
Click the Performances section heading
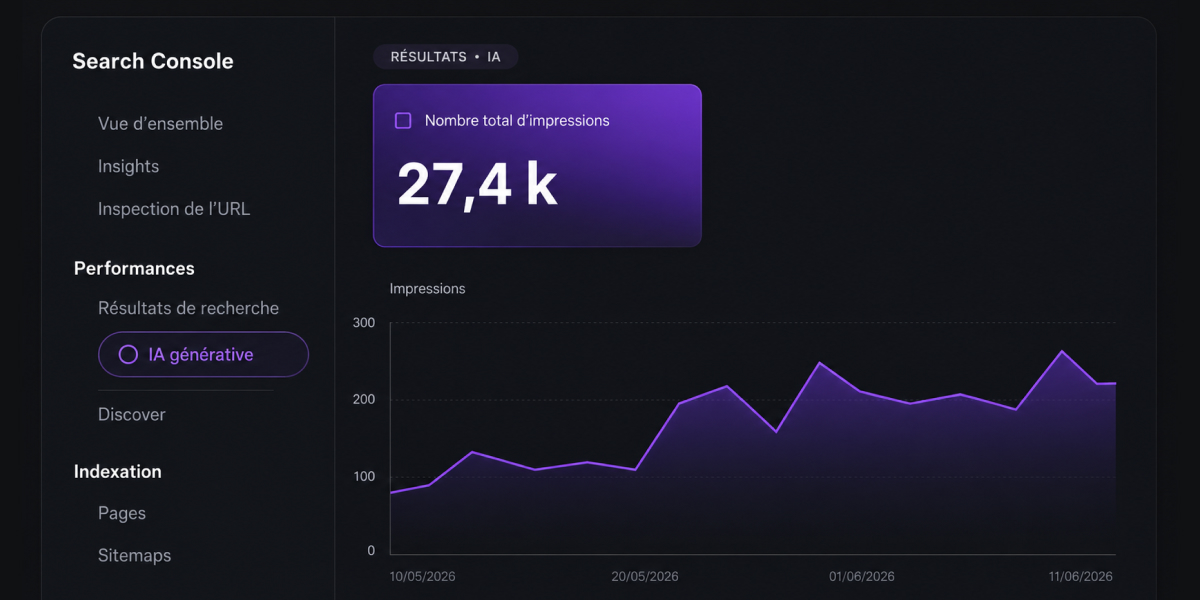point(134,268)
